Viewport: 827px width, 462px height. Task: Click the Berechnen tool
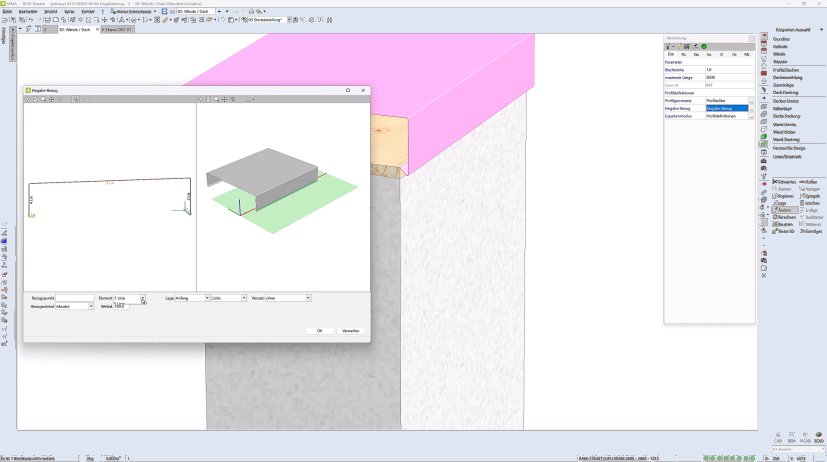click(784, 217)
